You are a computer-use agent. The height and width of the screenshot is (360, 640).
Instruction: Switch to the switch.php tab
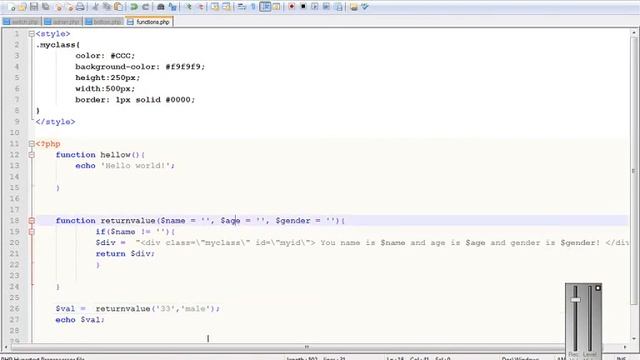[x=22, y=22]
